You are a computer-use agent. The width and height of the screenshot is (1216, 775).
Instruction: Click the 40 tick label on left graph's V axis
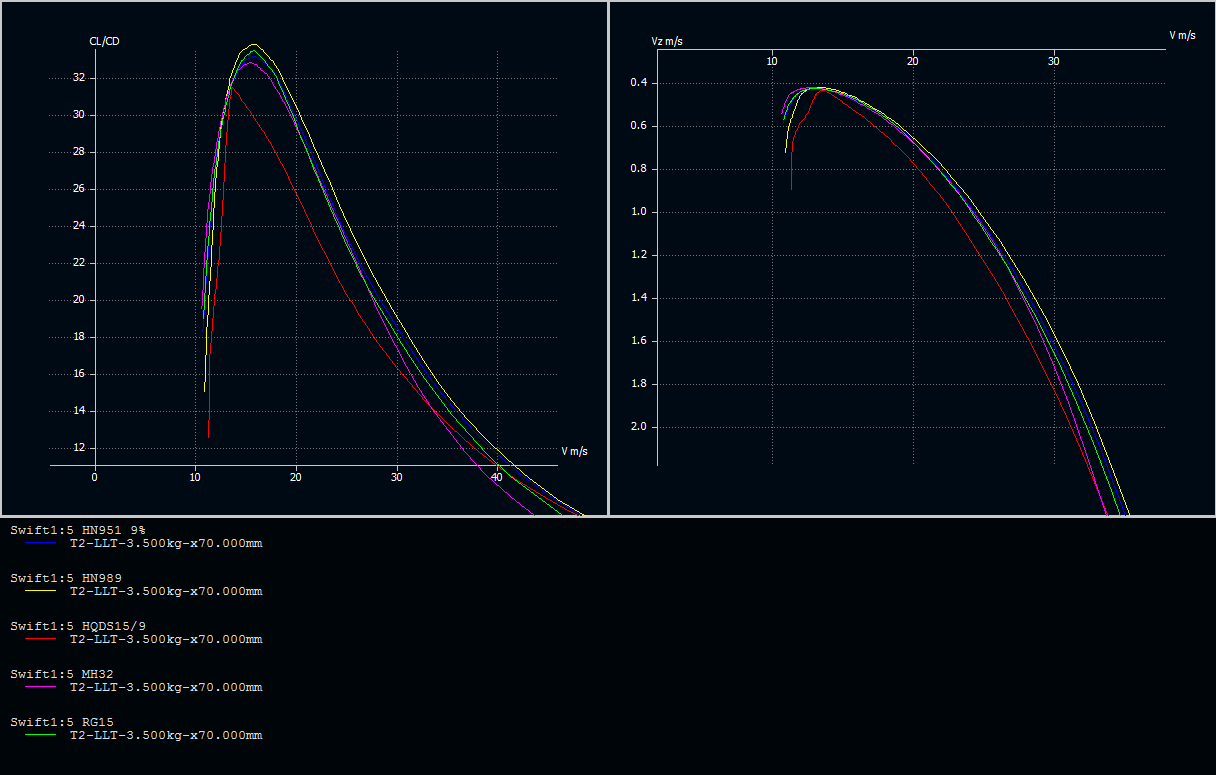click(x=497, y=477)
